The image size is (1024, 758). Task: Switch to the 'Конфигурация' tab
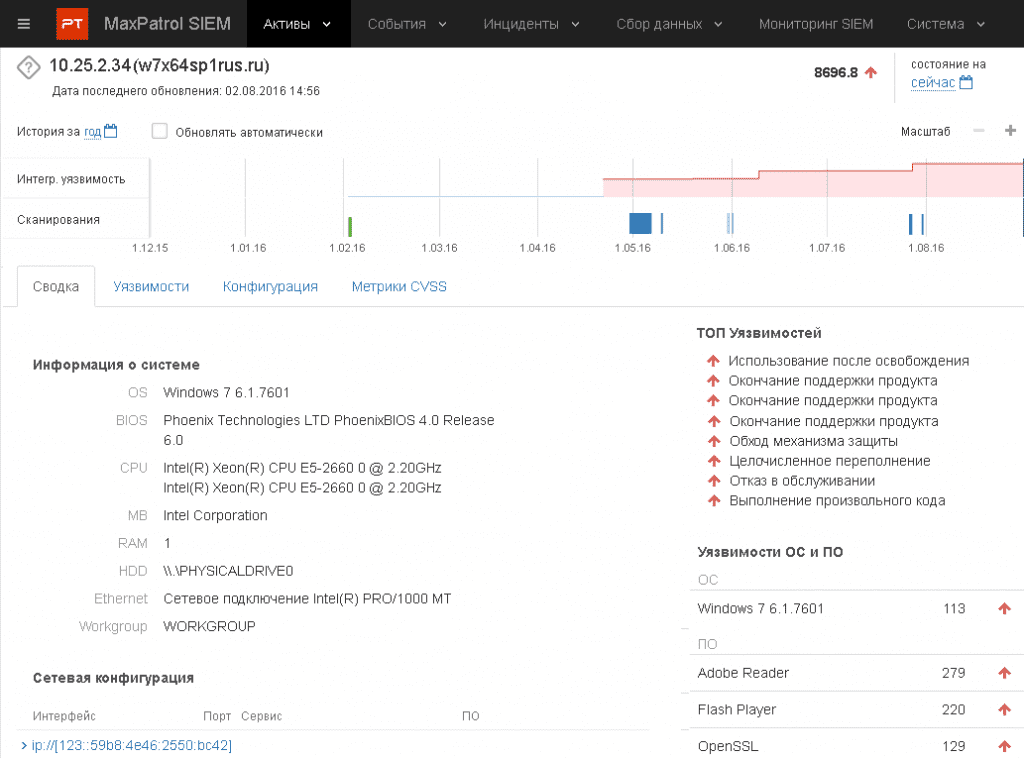(270, 287)
